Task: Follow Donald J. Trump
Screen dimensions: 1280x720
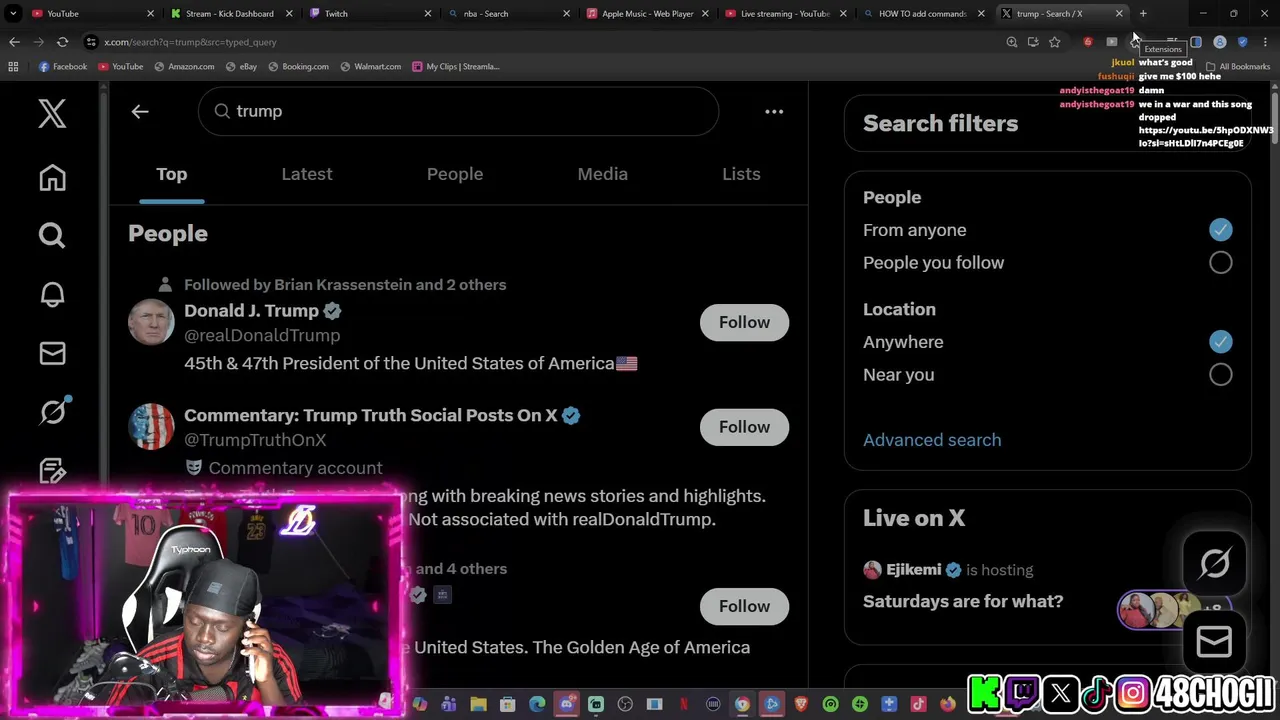Action: [x=744, y=322]
